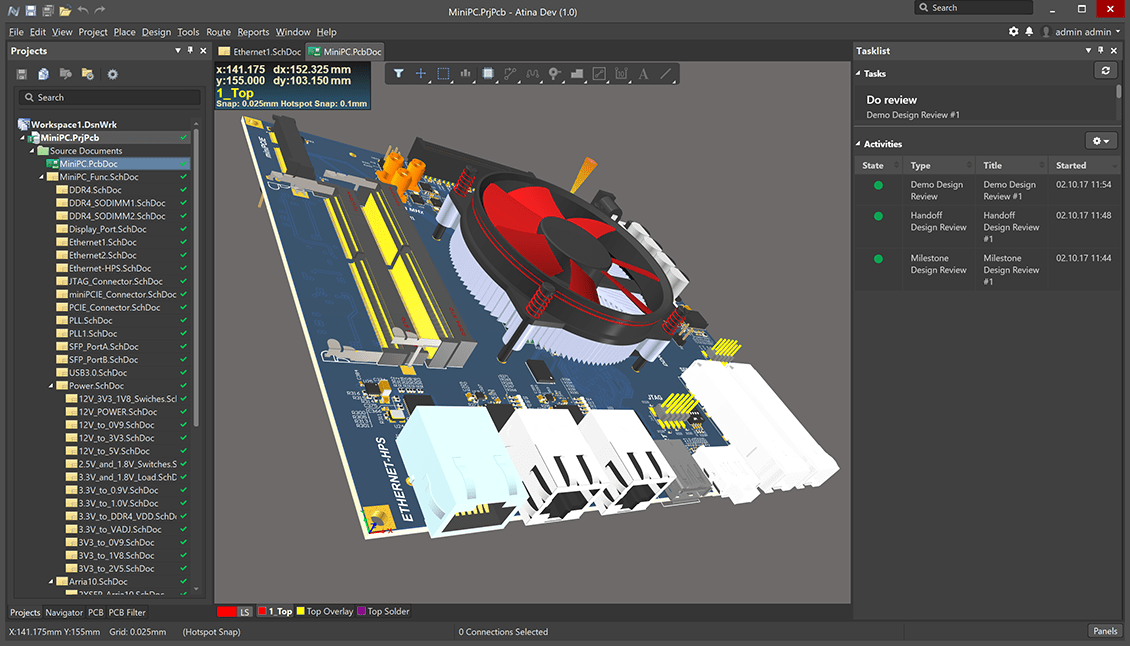Collapse the Activities section in Tasklist
Image resolution: width=1130 pixels, height=646 pixels.
click(857, 143)
